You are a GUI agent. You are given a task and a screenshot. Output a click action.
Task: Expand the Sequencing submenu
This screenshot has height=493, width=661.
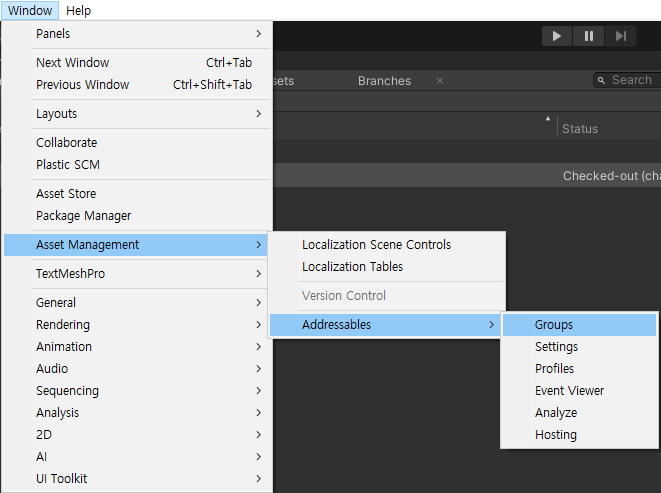click(x=136, y=390)
